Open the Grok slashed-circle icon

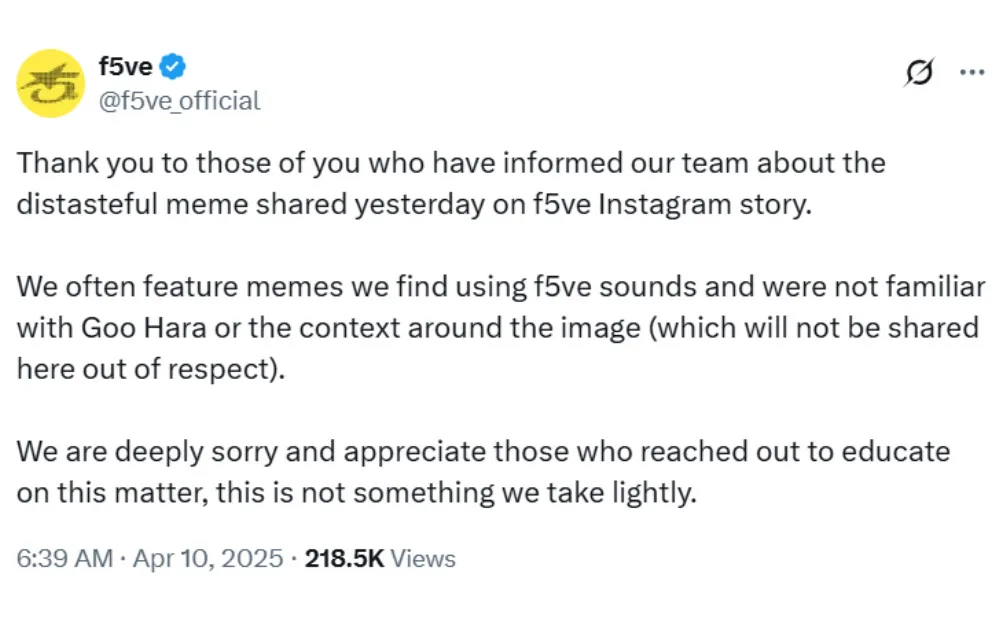coord(919,73)
